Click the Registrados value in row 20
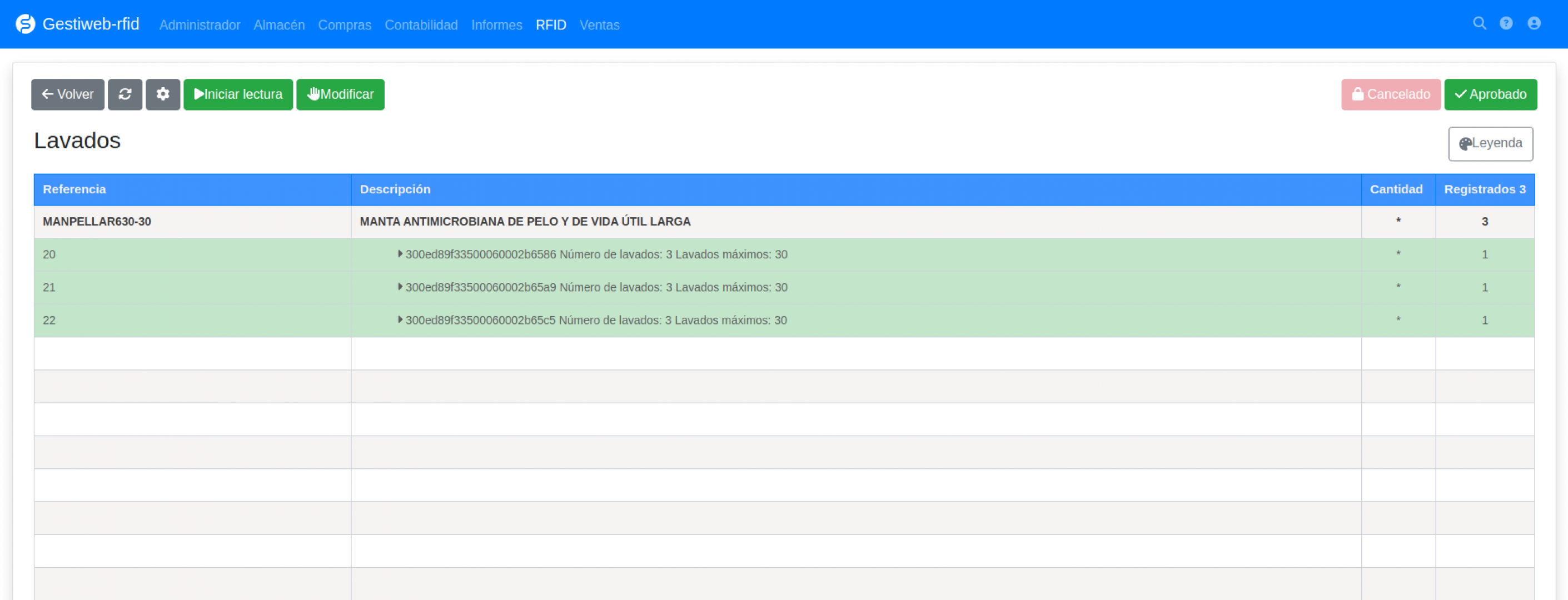The height and width of the screenshot is (600, 1568). [1485, 254]
